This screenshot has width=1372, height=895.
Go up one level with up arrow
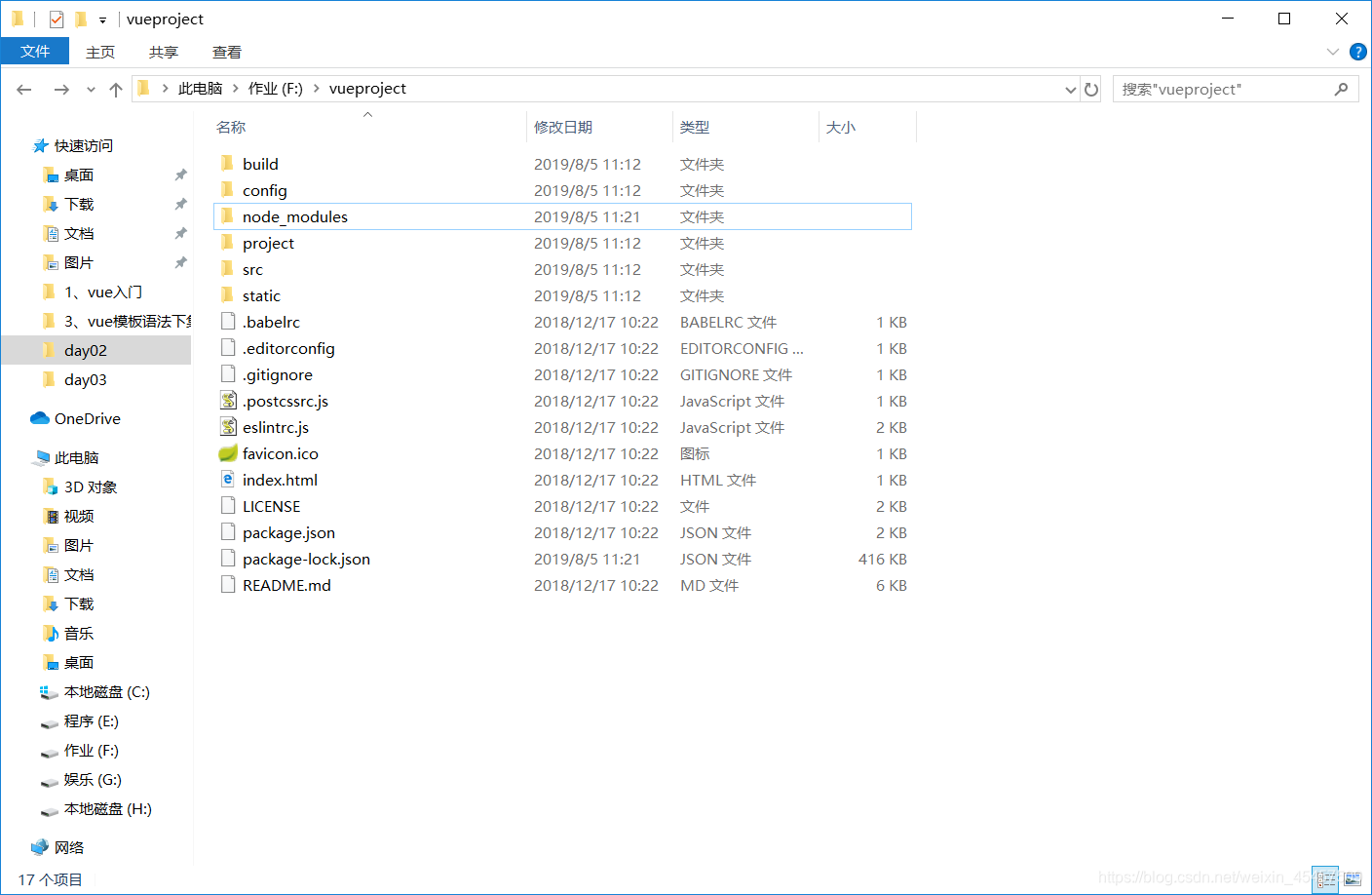click(116, 89)
